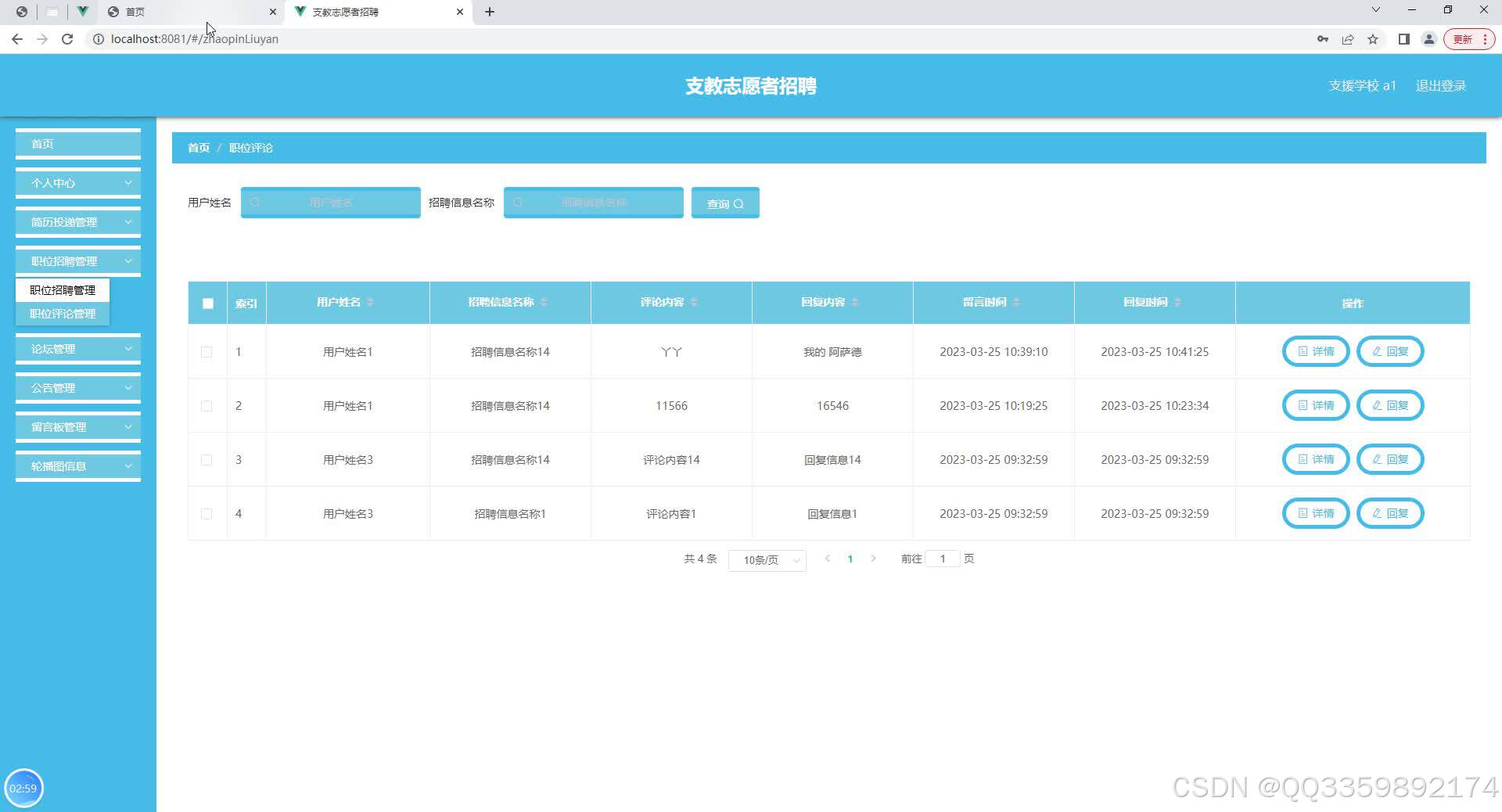Go to next page arrow in pagination
The image size is (1502, 812).
pos(873,559)
